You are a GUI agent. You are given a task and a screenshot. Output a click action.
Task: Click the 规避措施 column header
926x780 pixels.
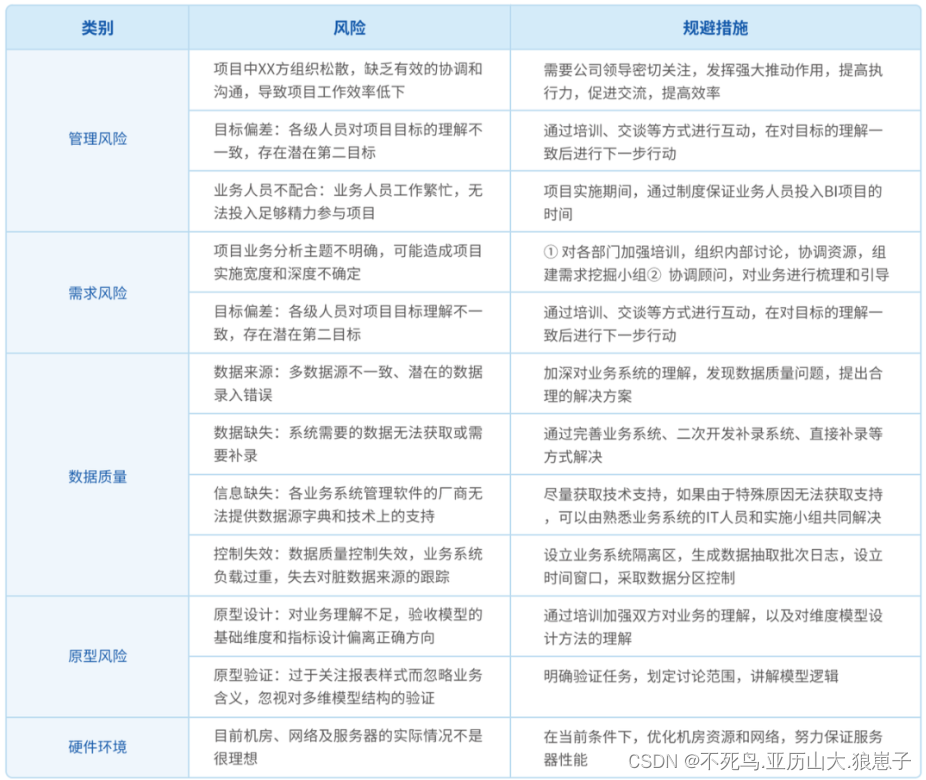(715, 28)
